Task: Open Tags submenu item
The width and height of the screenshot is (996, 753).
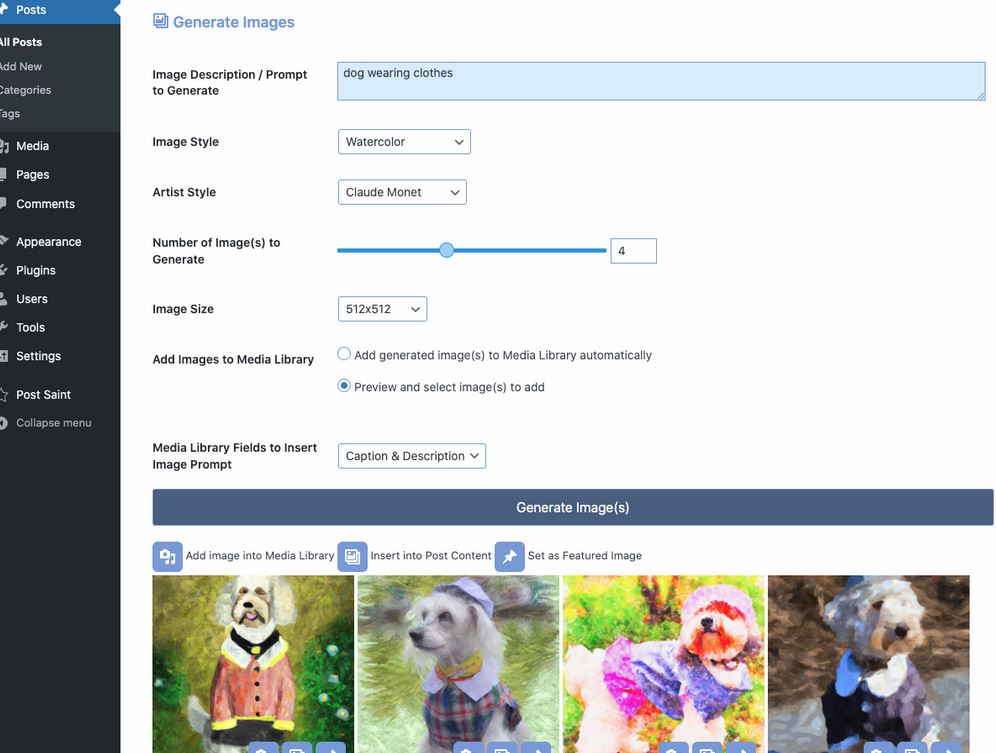Action: (x=10, y=114)
